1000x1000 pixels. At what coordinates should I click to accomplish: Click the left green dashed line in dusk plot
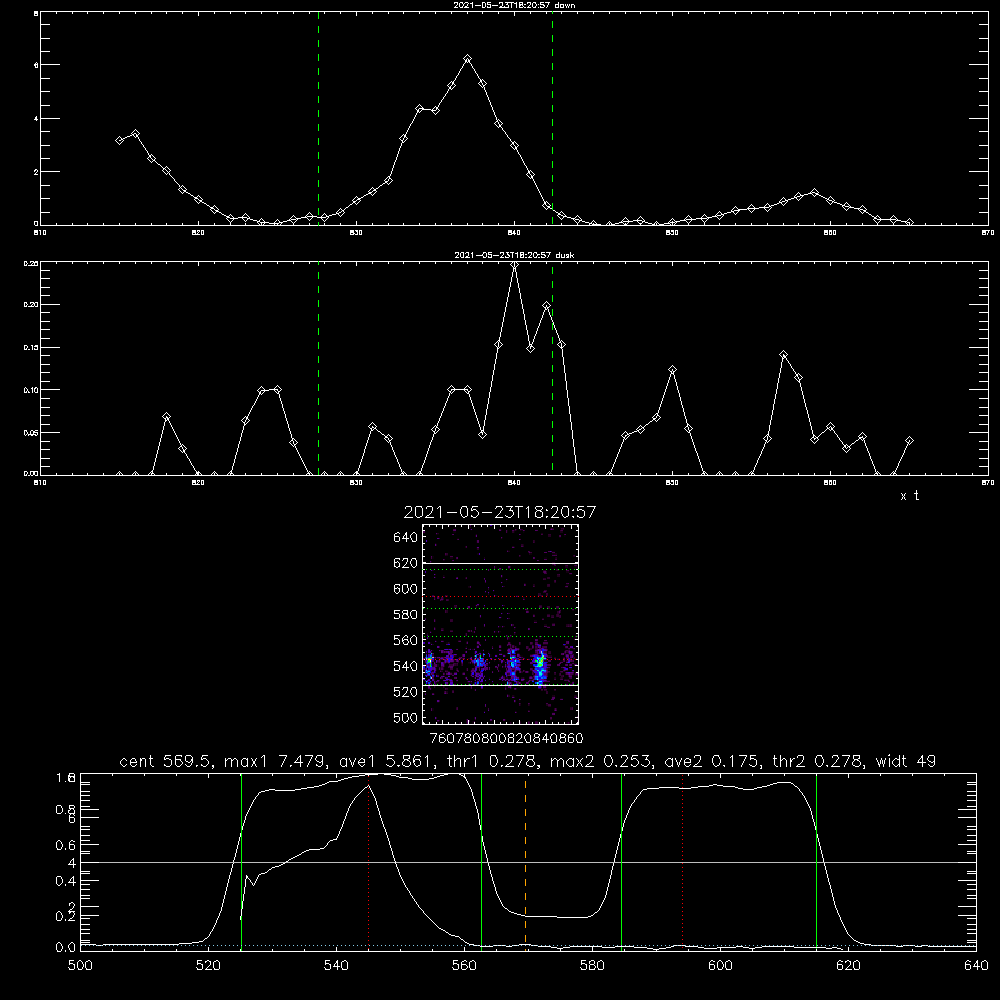318,368
